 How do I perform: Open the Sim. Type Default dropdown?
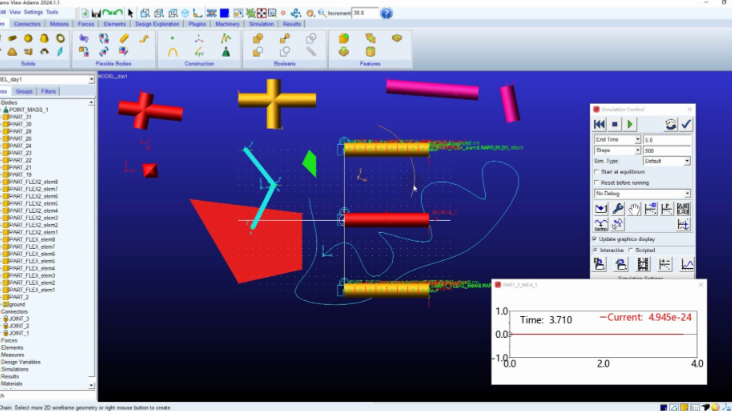pyautogui.click(x=667, y=161)
